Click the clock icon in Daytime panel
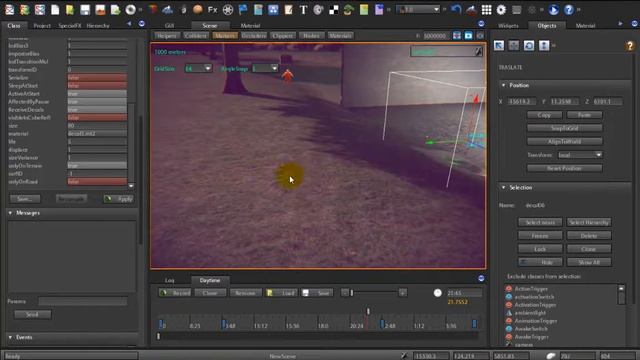The image size is (640, 360). point(438,293)
